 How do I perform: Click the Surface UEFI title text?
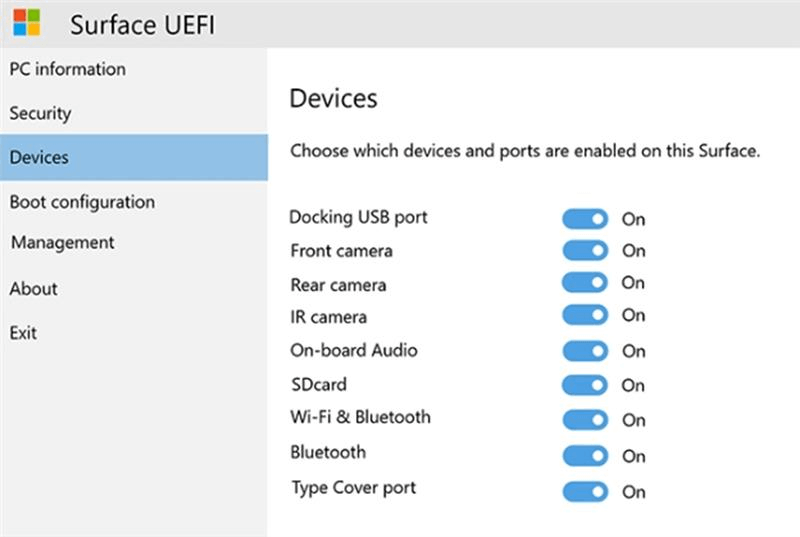[142, 24]
